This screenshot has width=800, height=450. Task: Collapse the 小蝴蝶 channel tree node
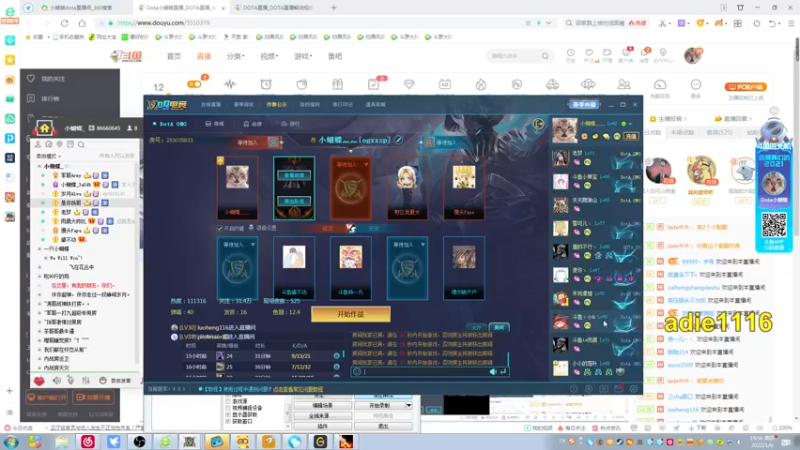tap(39, 166)
